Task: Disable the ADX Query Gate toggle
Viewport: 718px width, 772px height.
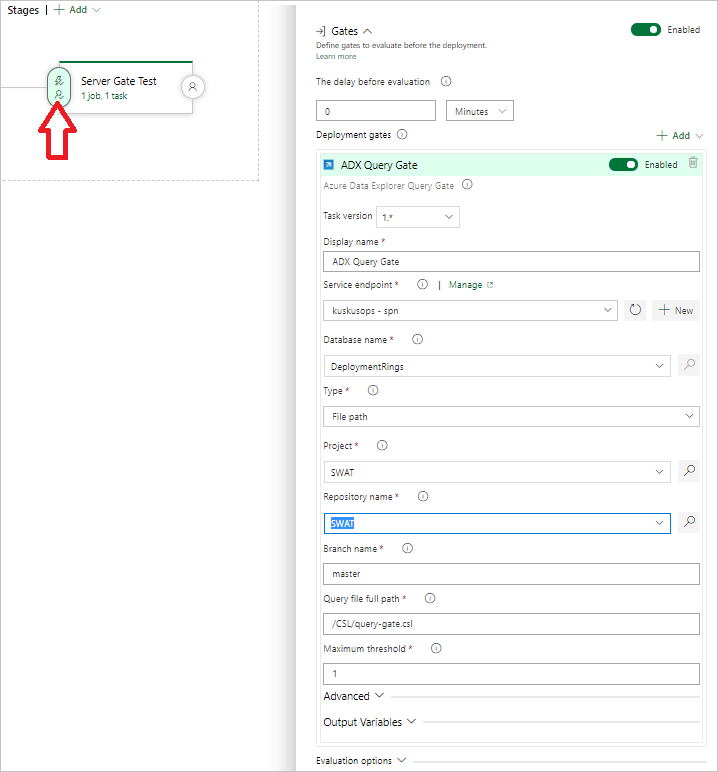Action: click(623, 164)
